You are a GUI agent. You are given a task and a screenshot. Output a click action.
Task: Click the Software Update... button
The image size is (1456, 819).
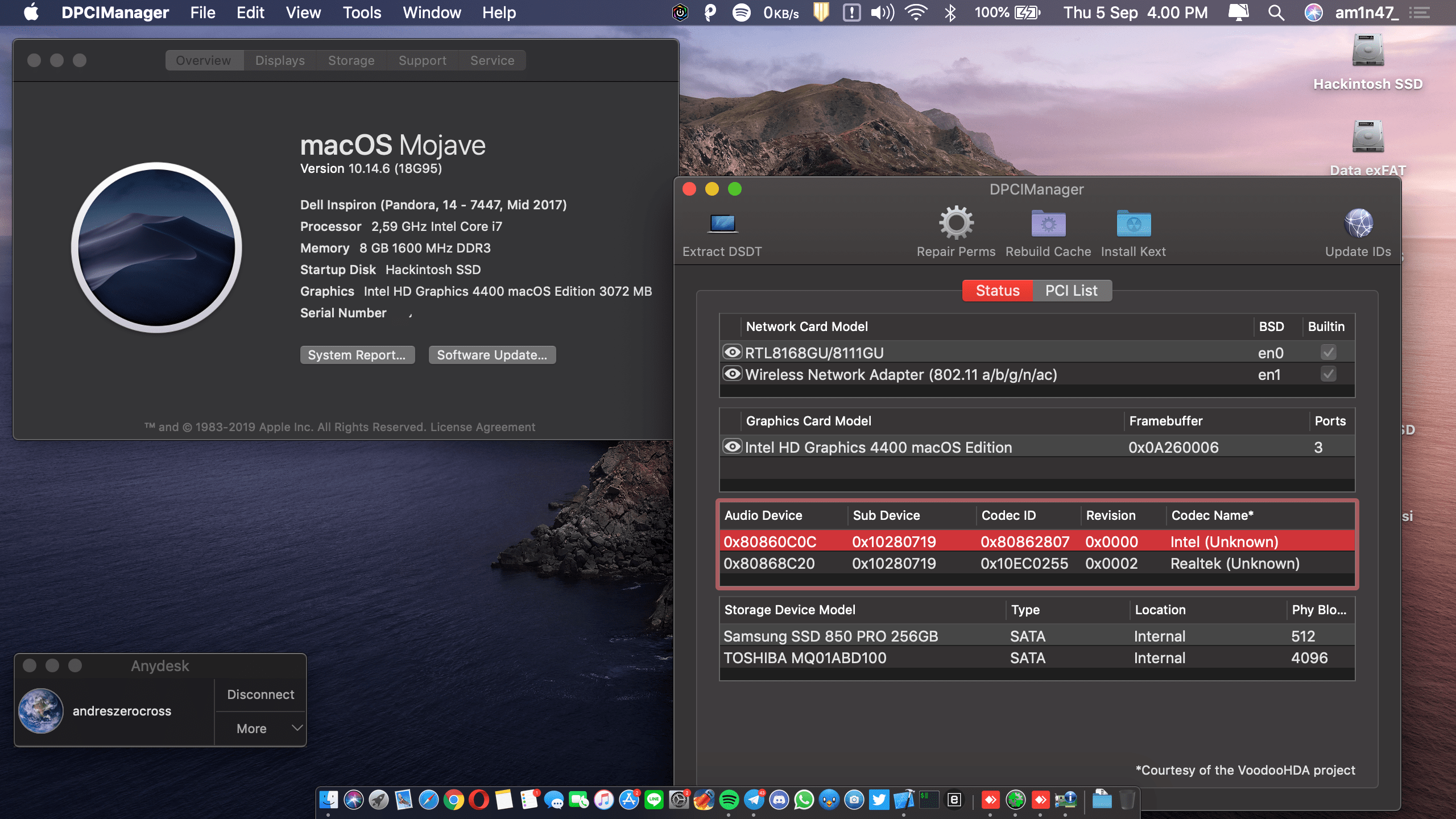pyautogui.click(x=492, y=355)
